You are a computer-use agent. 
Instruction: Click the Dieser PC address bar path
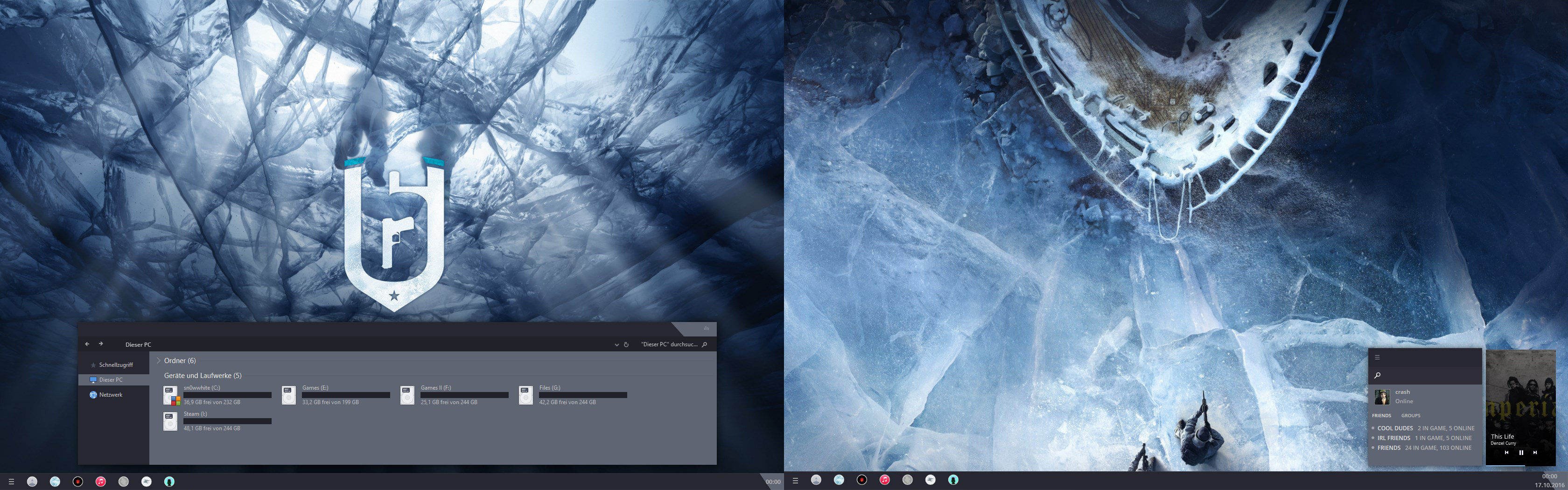138,344
